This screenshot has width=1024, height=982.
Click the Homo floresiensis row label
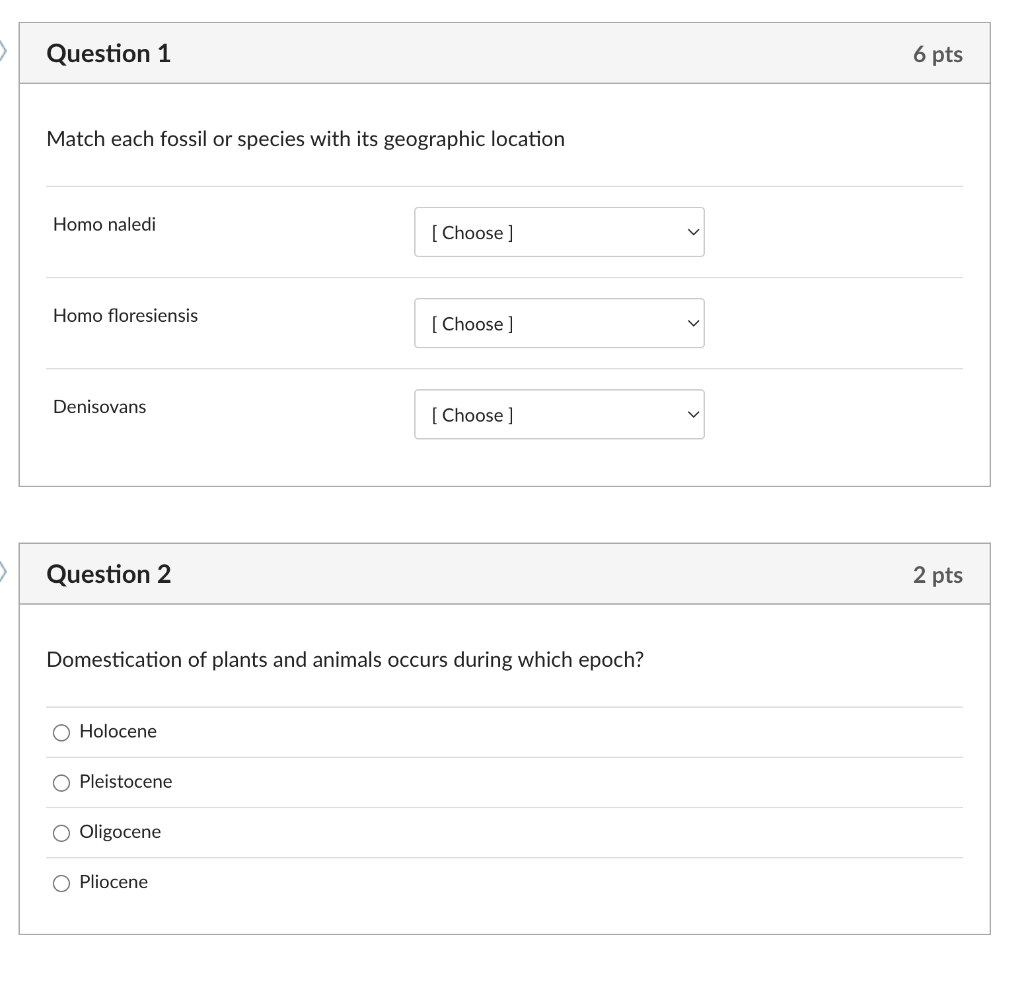click(x=125, y=315)
